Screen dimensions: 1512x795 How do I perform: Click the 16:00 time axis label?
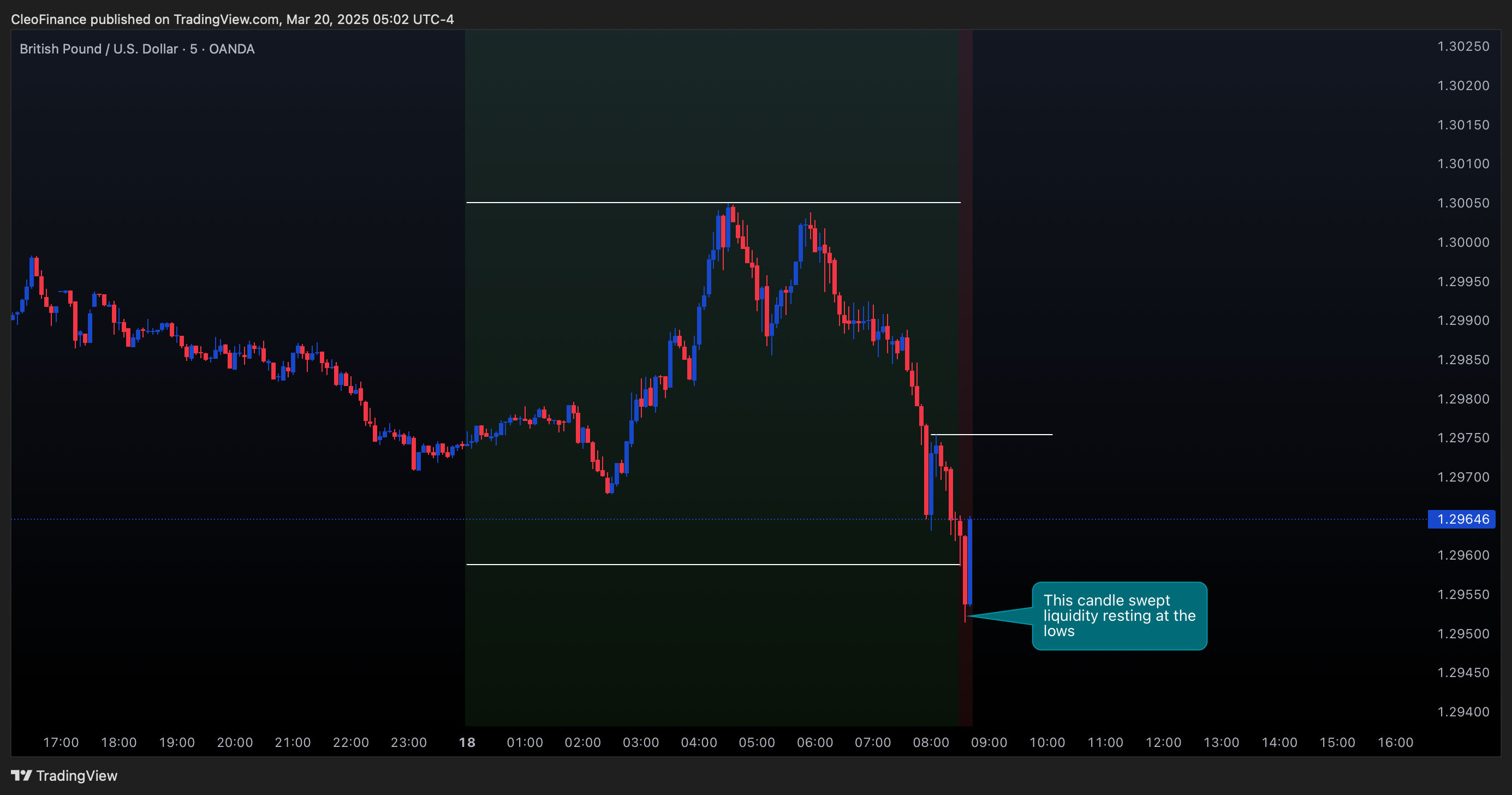1395,743
